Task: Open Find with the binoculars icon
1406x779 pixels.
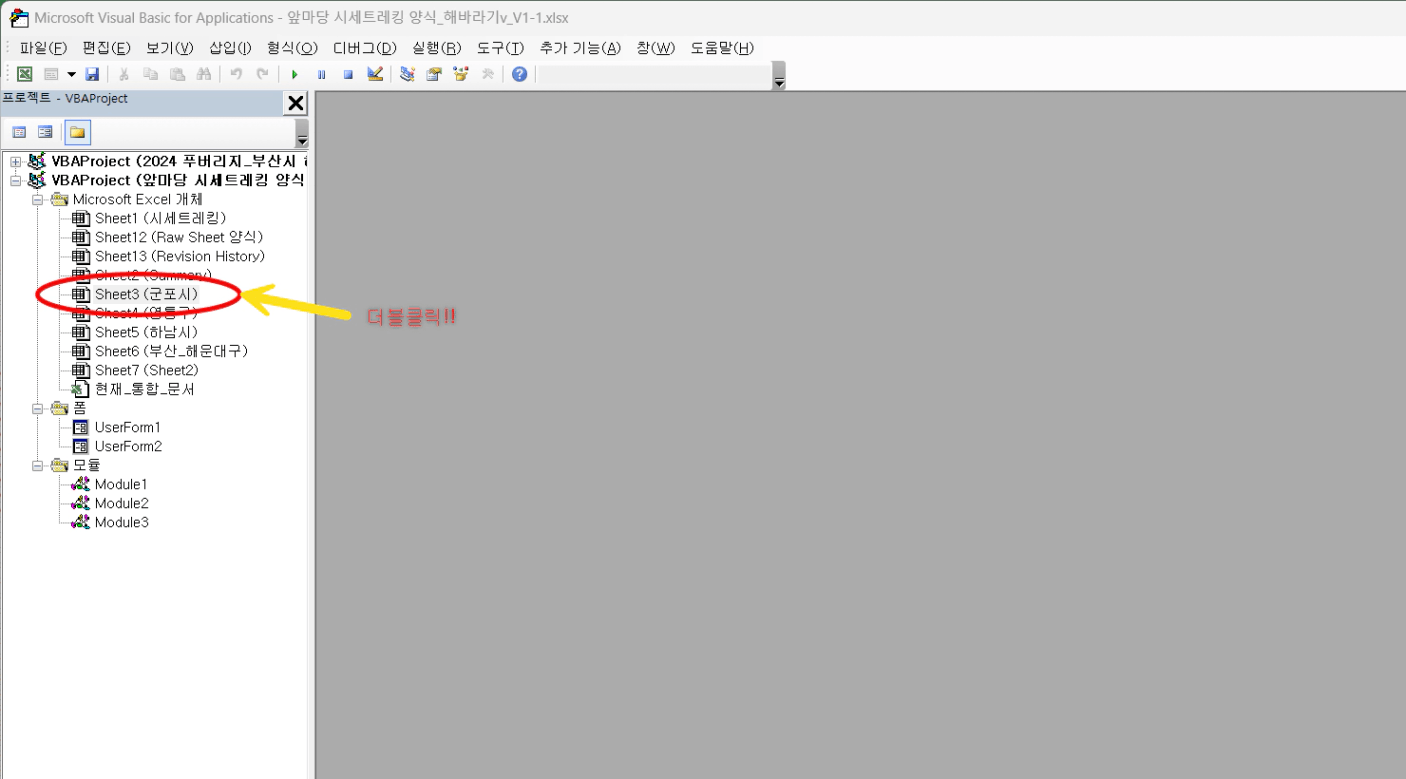Action: point(204,74)
